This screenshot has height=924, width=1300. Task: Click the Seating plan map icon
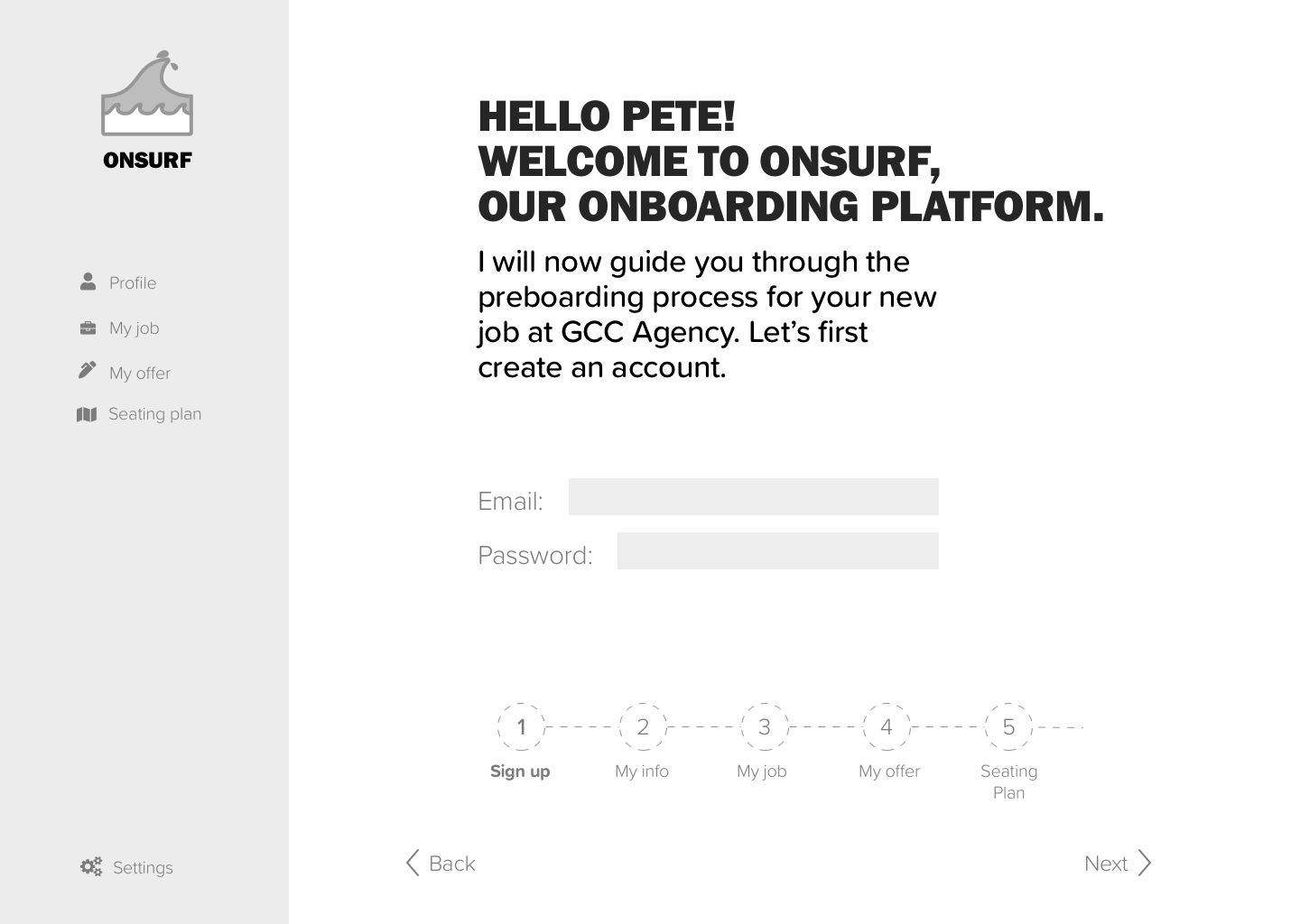point(87,414)
